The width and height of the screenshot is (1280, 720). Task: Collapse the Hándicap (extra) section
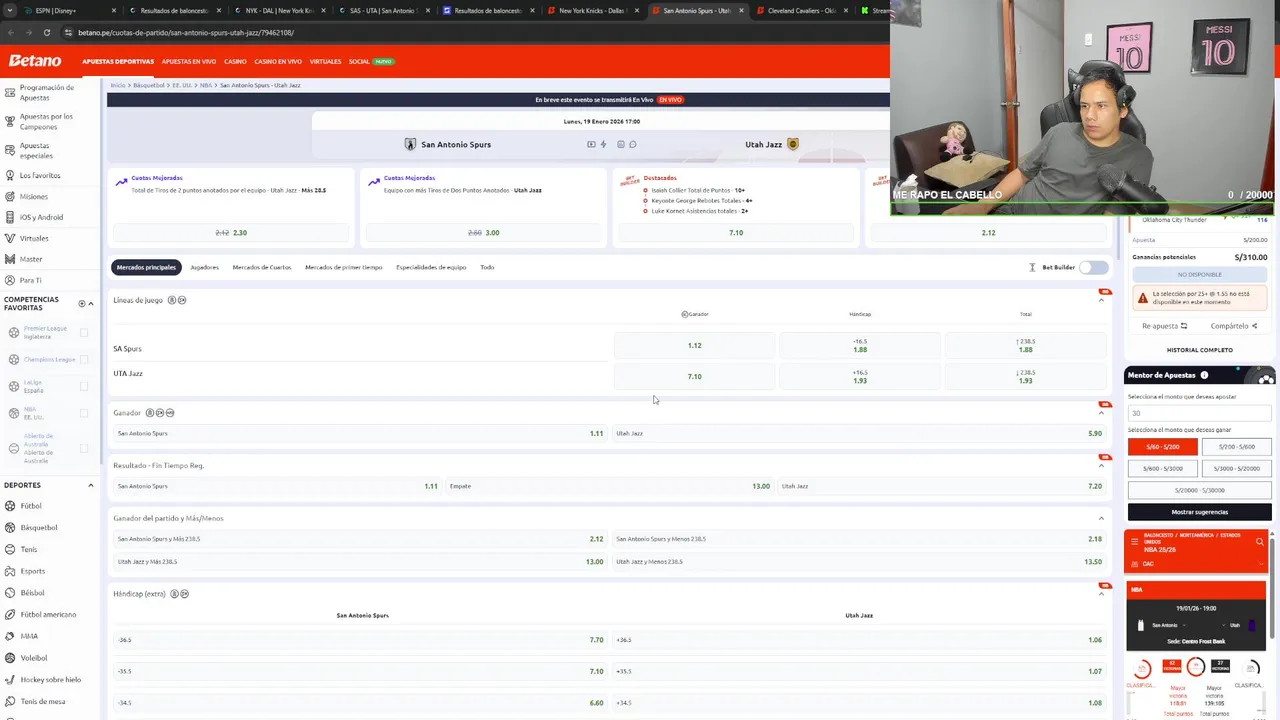click(1102, 594)
